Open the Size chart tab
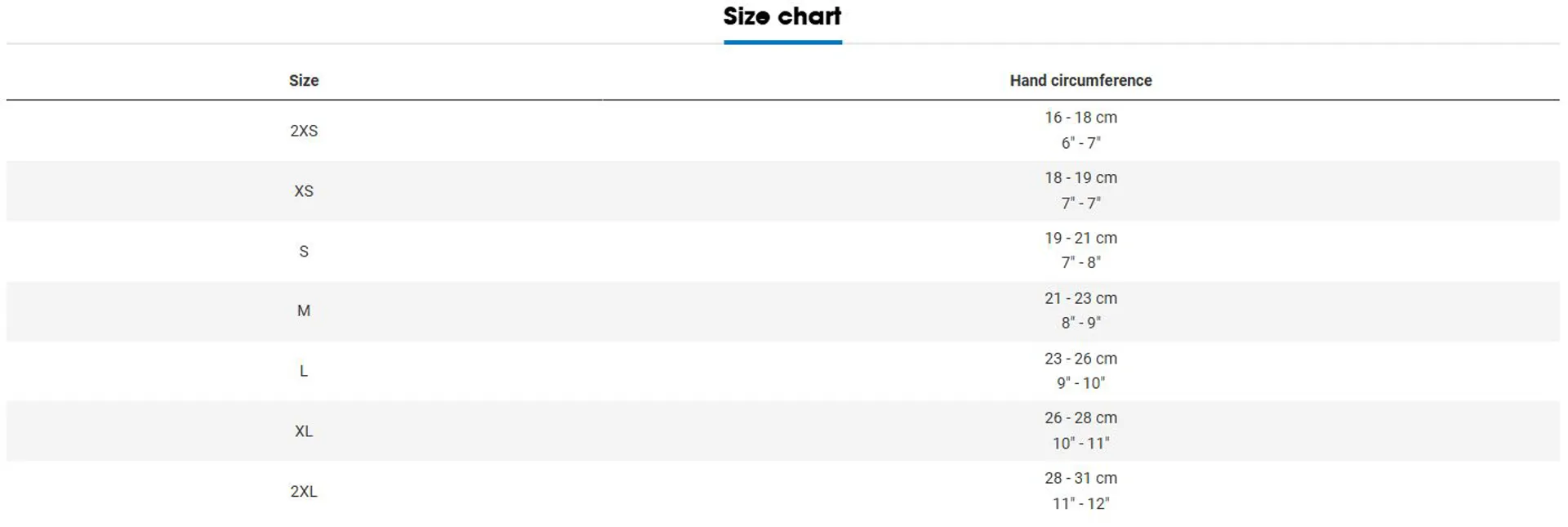1568x527 pixels. point(782,17)
